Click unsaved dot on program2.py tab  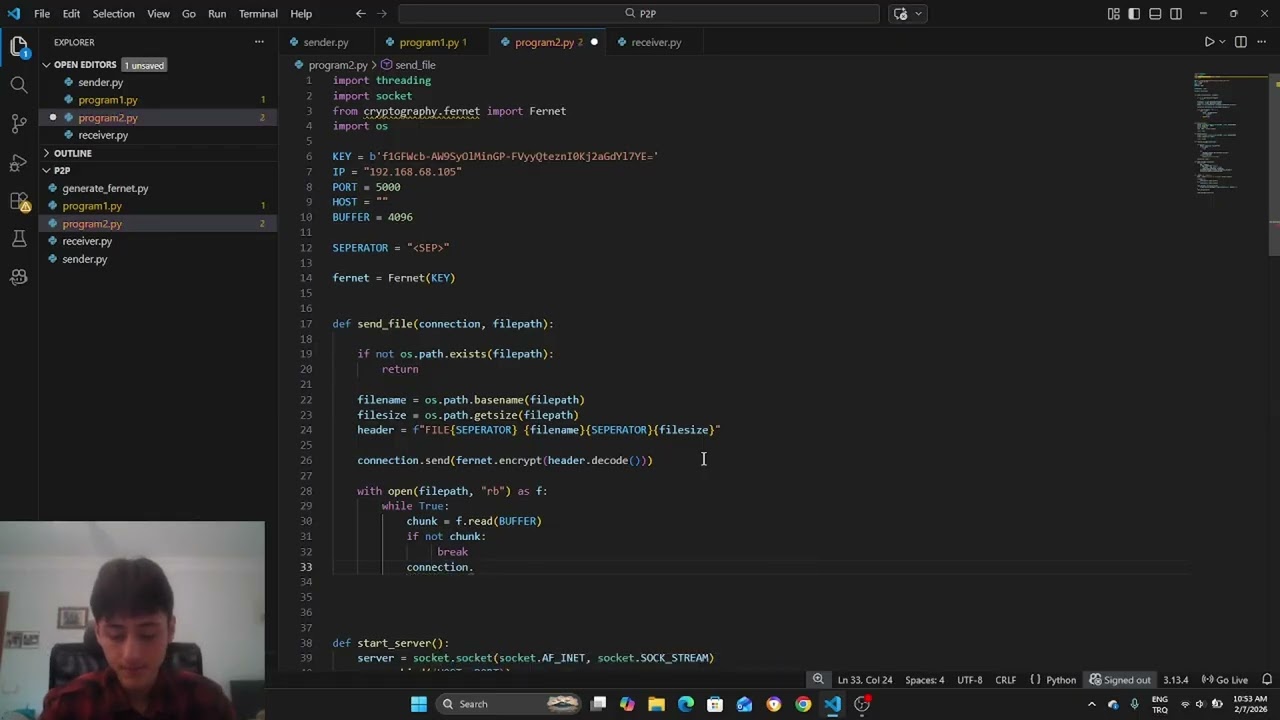pos(594,42)
